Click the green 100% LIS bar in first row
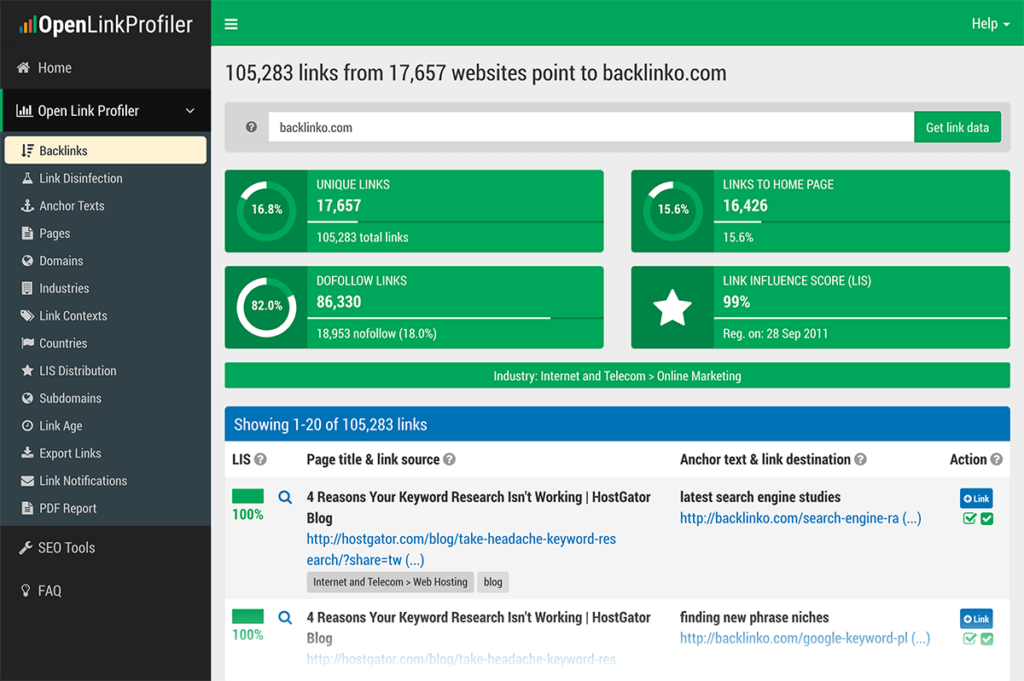Viewport: 1024px width, 681px height. click(248, 496)
